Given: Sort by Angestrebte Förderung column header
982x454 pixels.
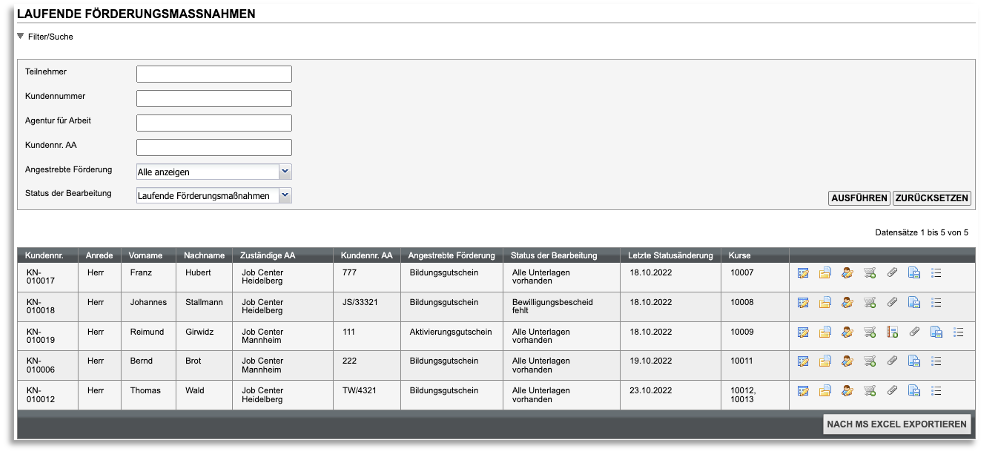Looking at the screenshot, I should (452, 255).
